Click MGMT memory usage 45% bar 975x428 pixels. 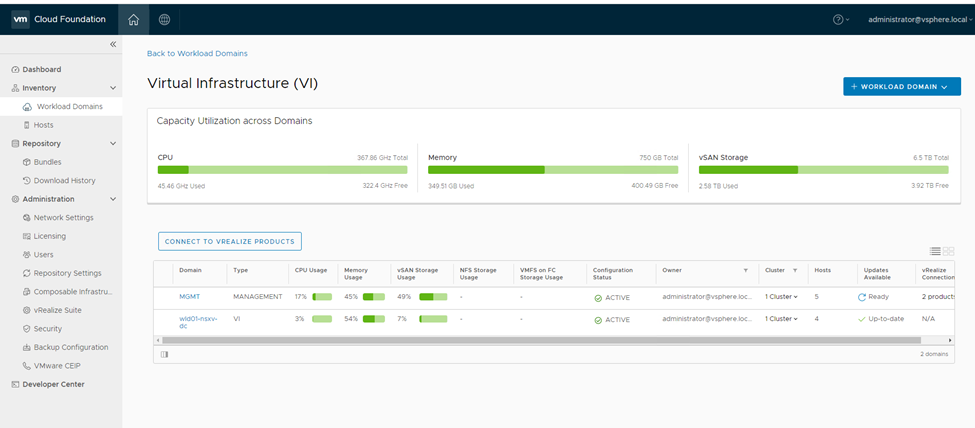[x=374, y=297]
